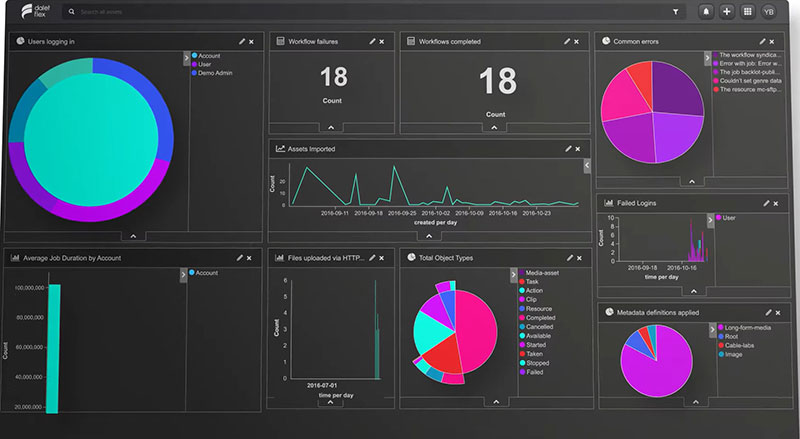Collapse the Users logging in legend

tap(187, 59)
